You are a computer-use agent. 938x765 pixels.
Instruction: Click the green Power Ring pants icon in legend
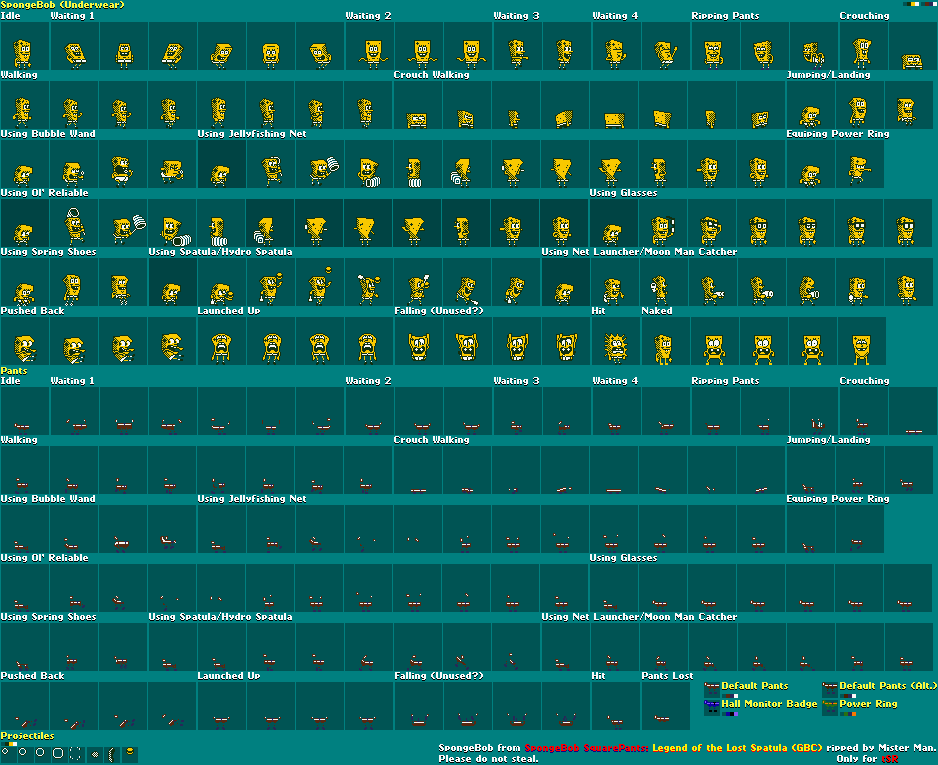coord(830,706)
